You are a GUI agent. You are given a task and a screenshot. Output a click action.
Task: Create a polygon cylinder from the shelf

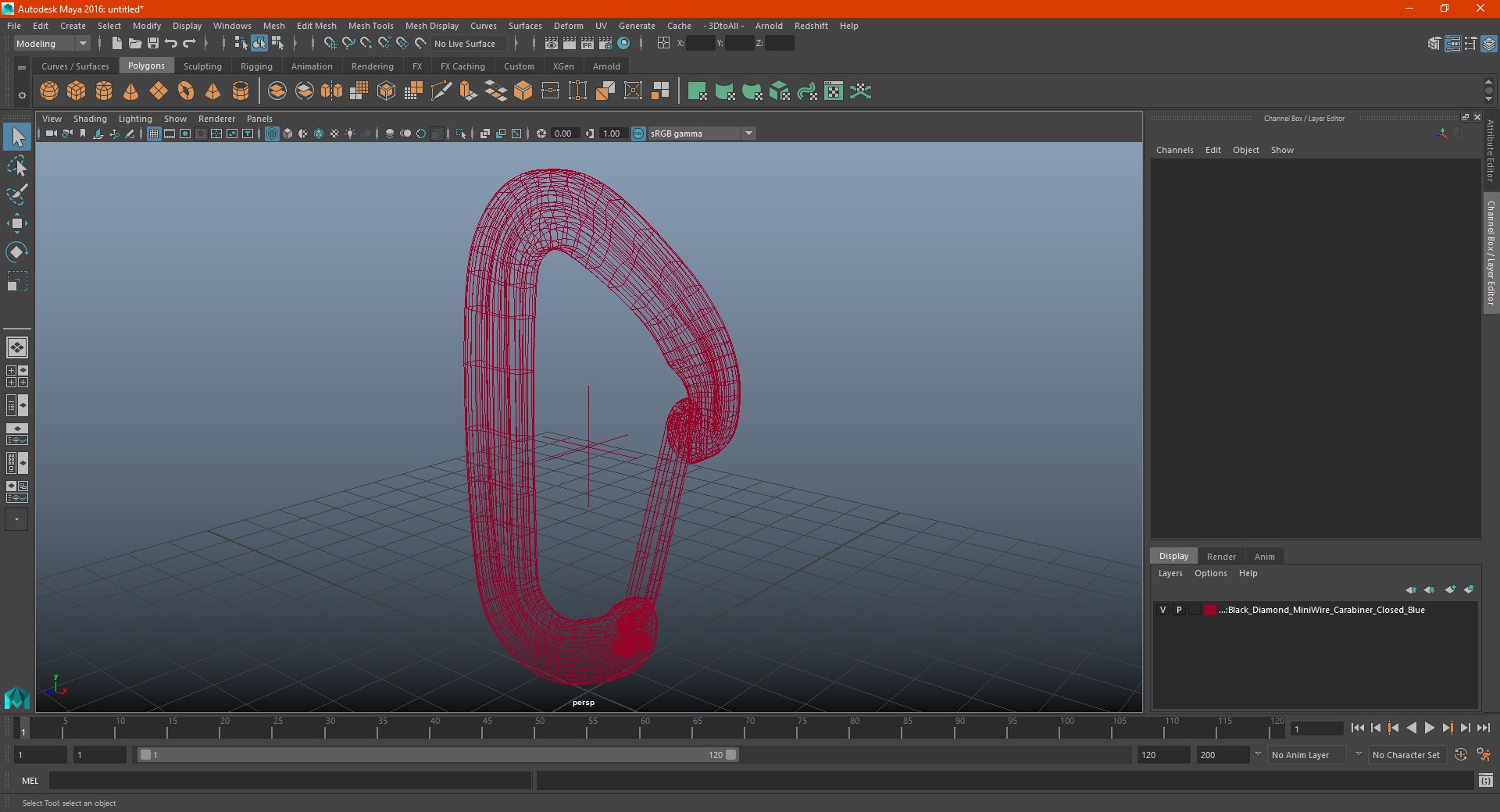pos(103,91)
